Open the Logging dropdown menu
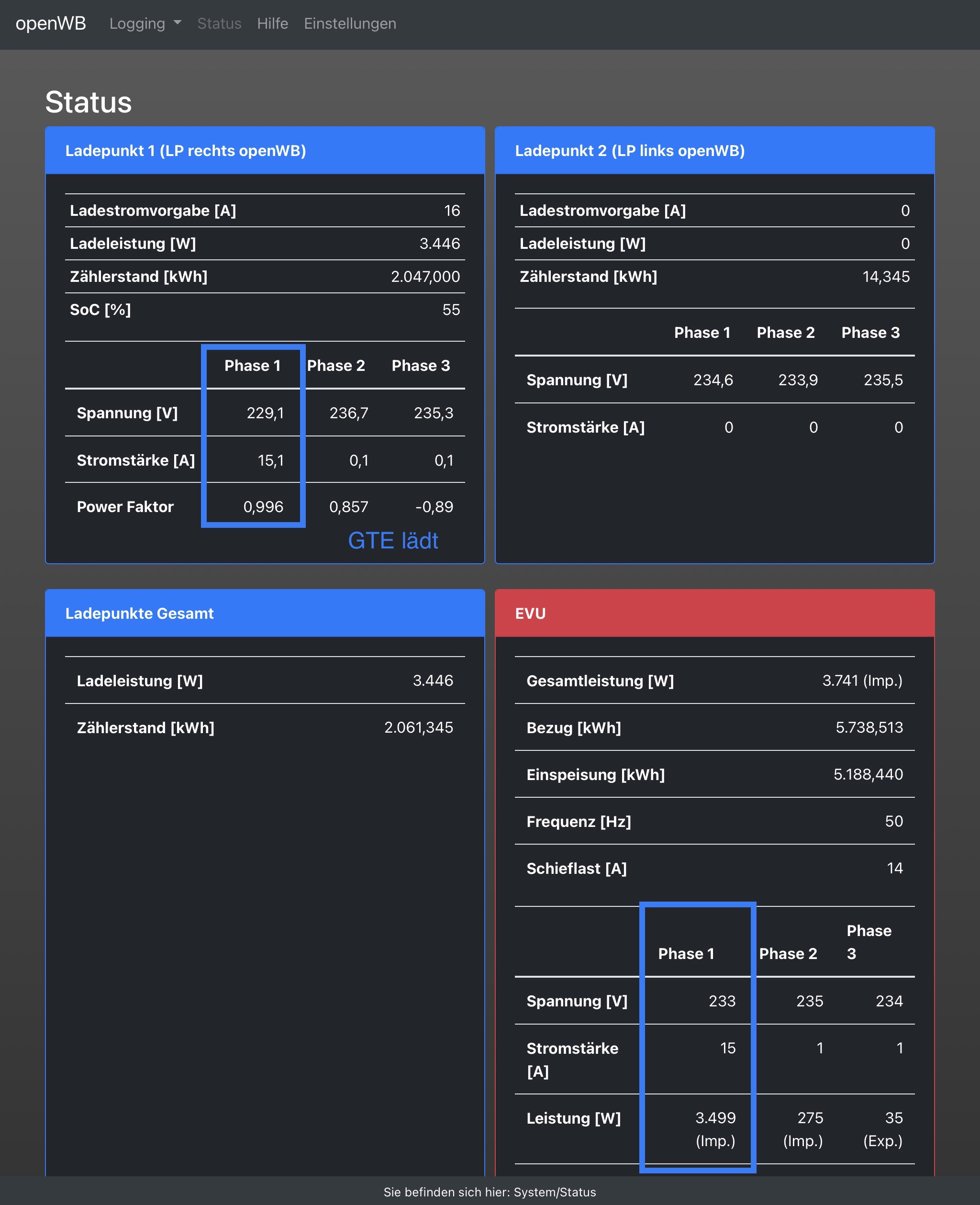This screenshot has width=980, height=1205. (137, 24)
